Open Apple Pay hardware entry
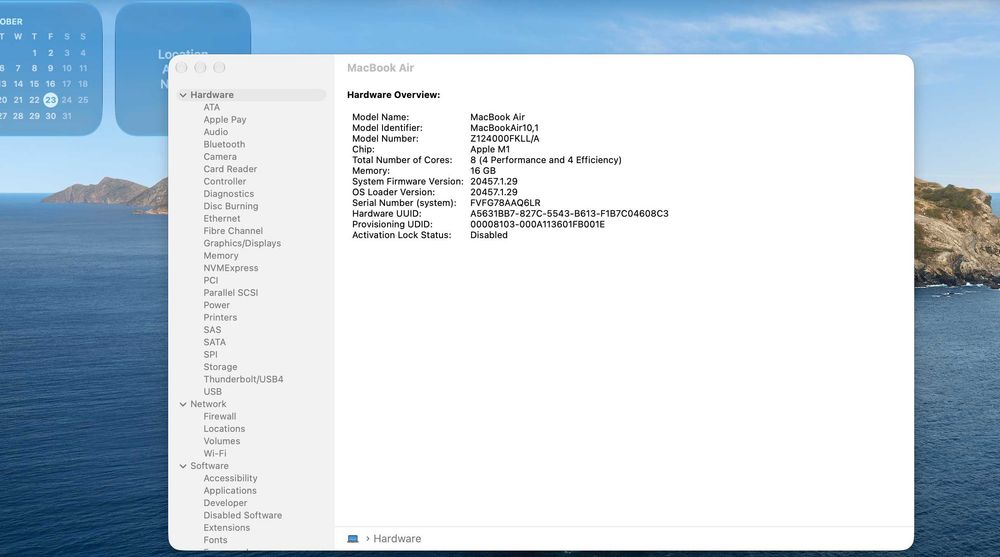Screen dimensions: 1000x557 pyautogui.click(x=224, y=120)
